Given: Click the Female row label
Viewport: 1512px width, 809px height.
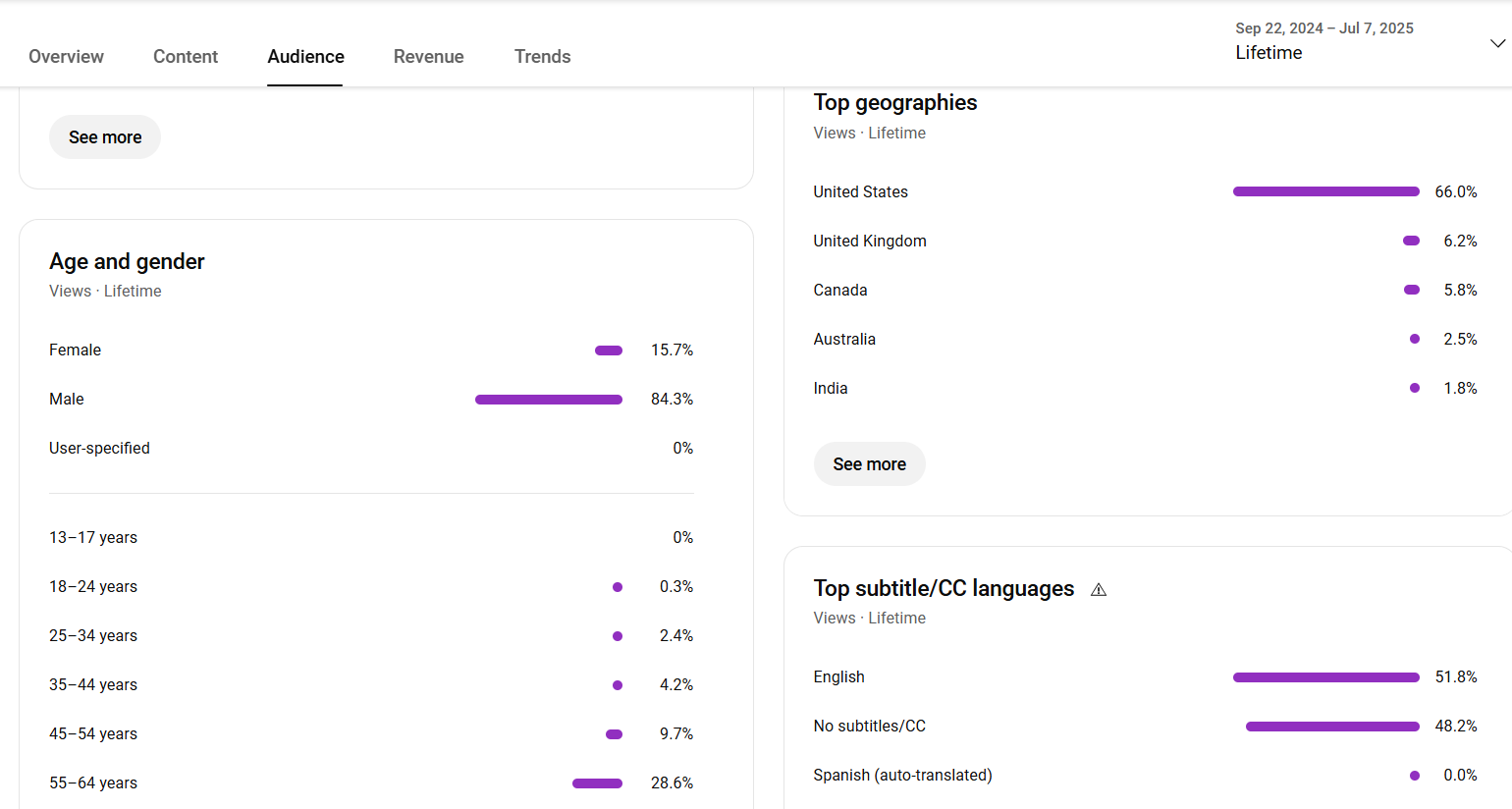Looking at the screenshot, I should tap(76, 351).
